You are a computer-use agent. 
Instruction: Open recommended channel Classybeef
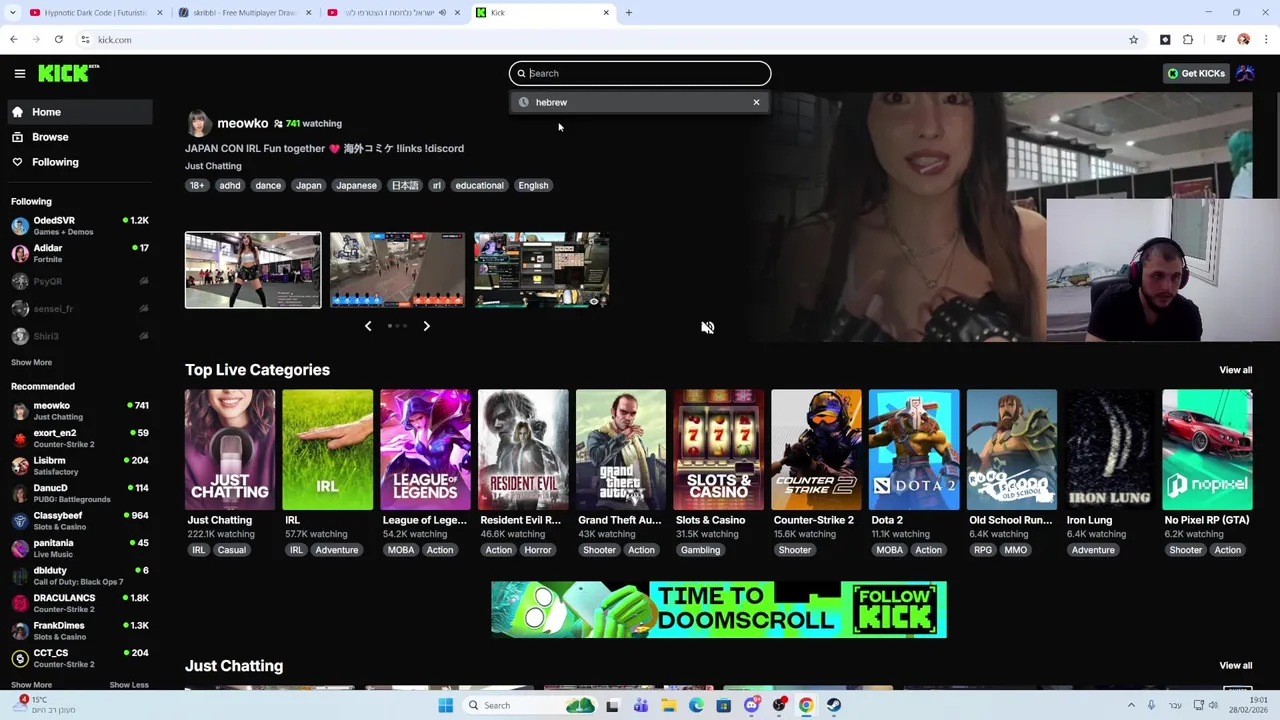coord(79,520)
